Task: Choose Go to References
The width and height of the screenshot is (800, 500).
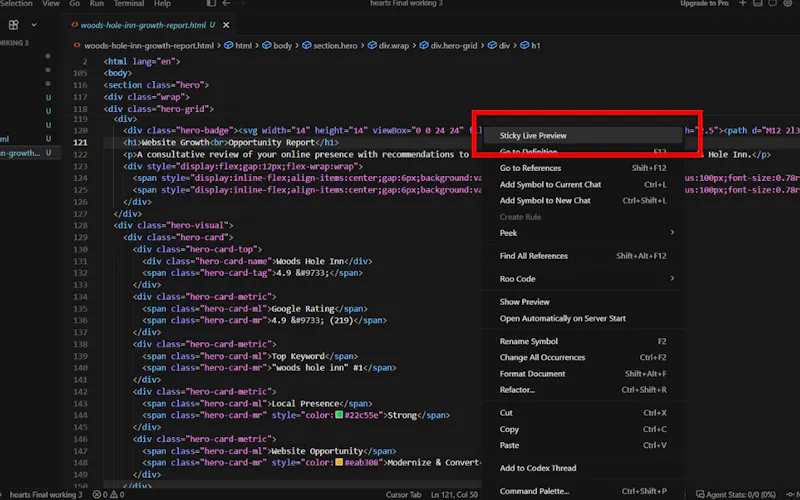Action: [x=583, y=168]
